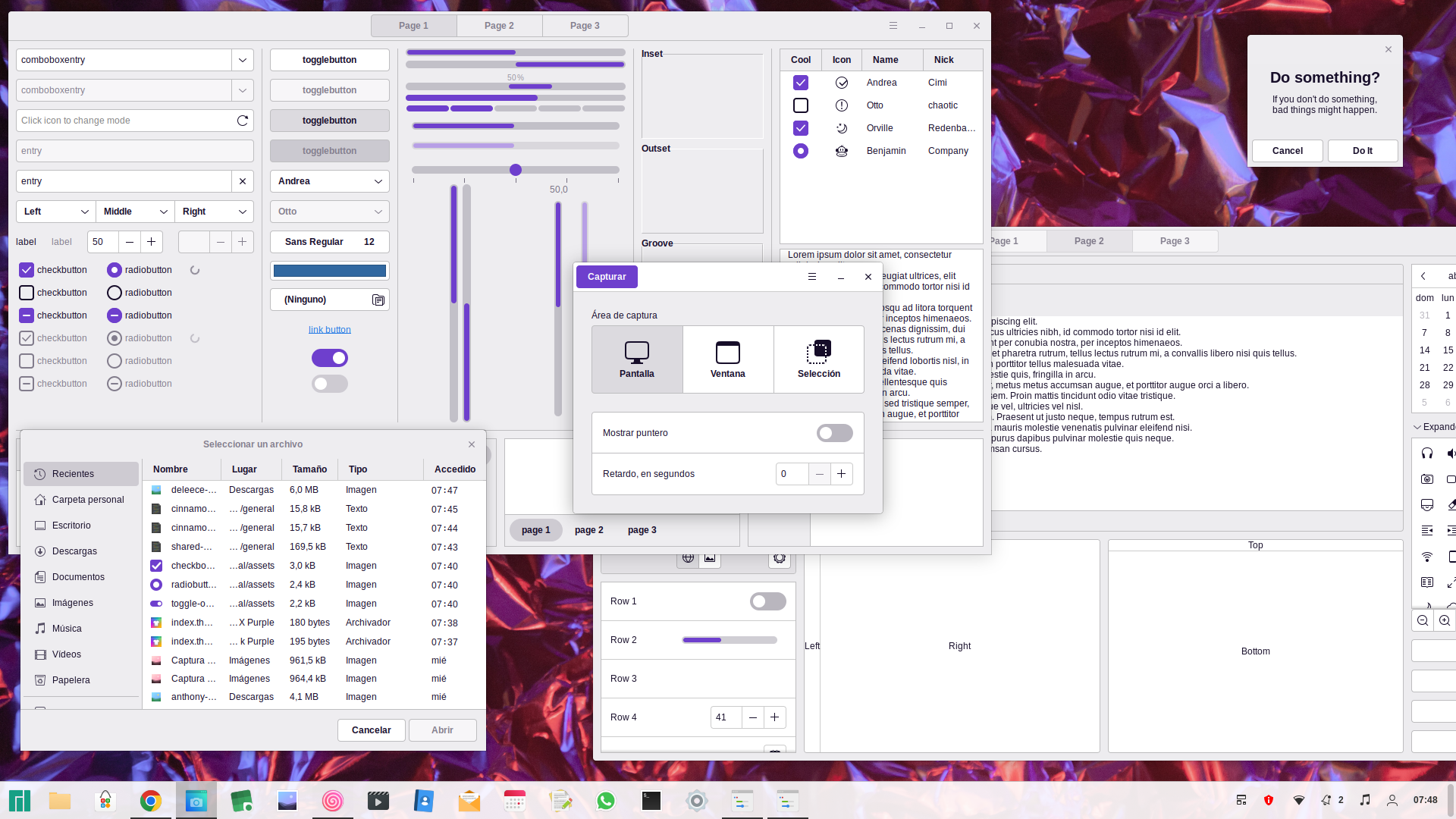
Task: Open network tray icon
Action: pyautogui.click(x=1299, y=800)
